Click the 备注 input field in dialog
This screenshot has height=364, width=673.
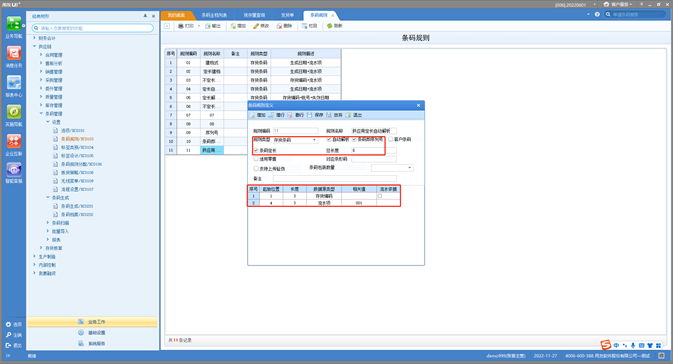(x=335, y=178)
